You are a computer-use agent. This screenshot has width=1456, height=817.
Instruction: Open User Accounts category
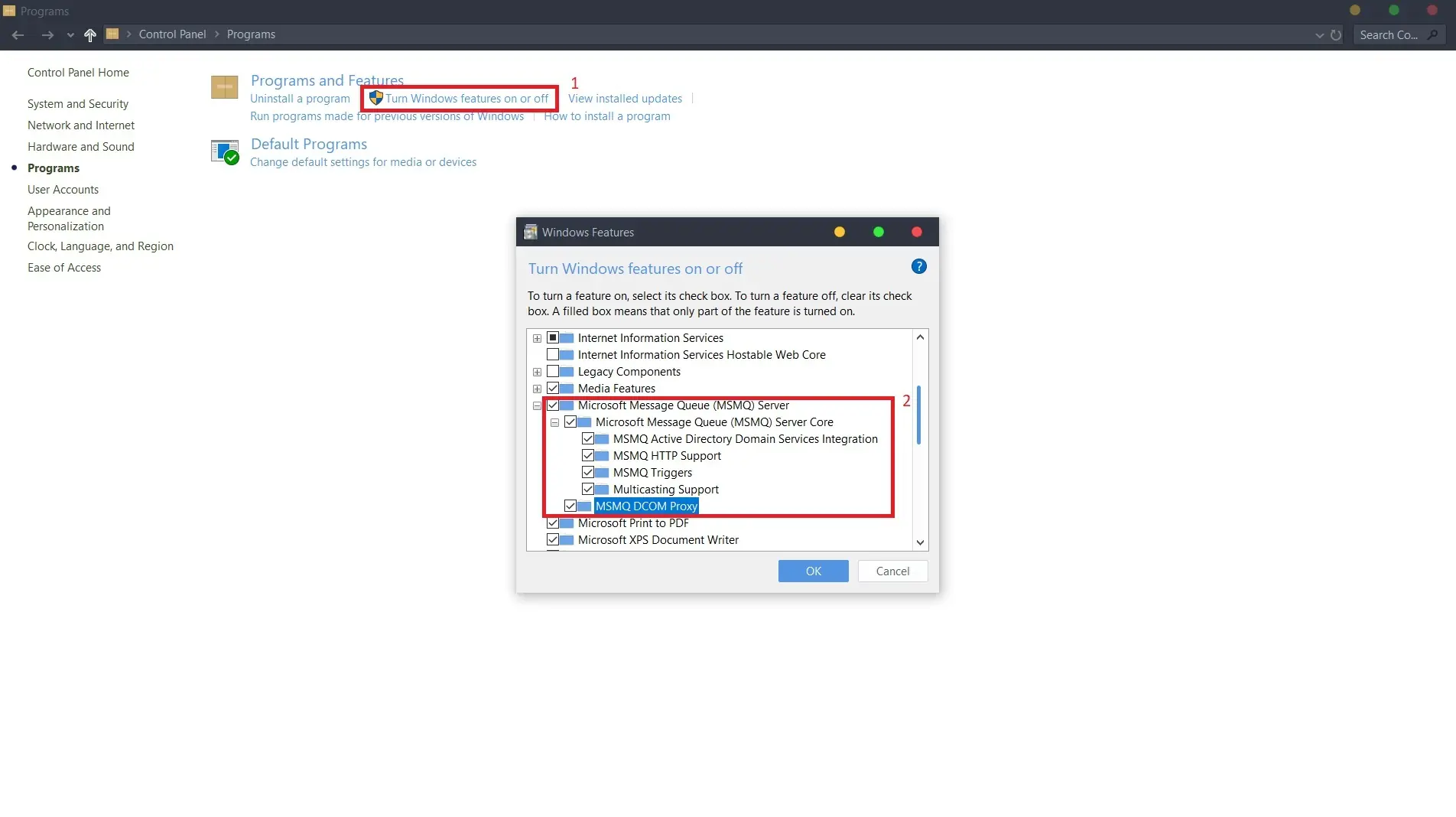(63, 190)
